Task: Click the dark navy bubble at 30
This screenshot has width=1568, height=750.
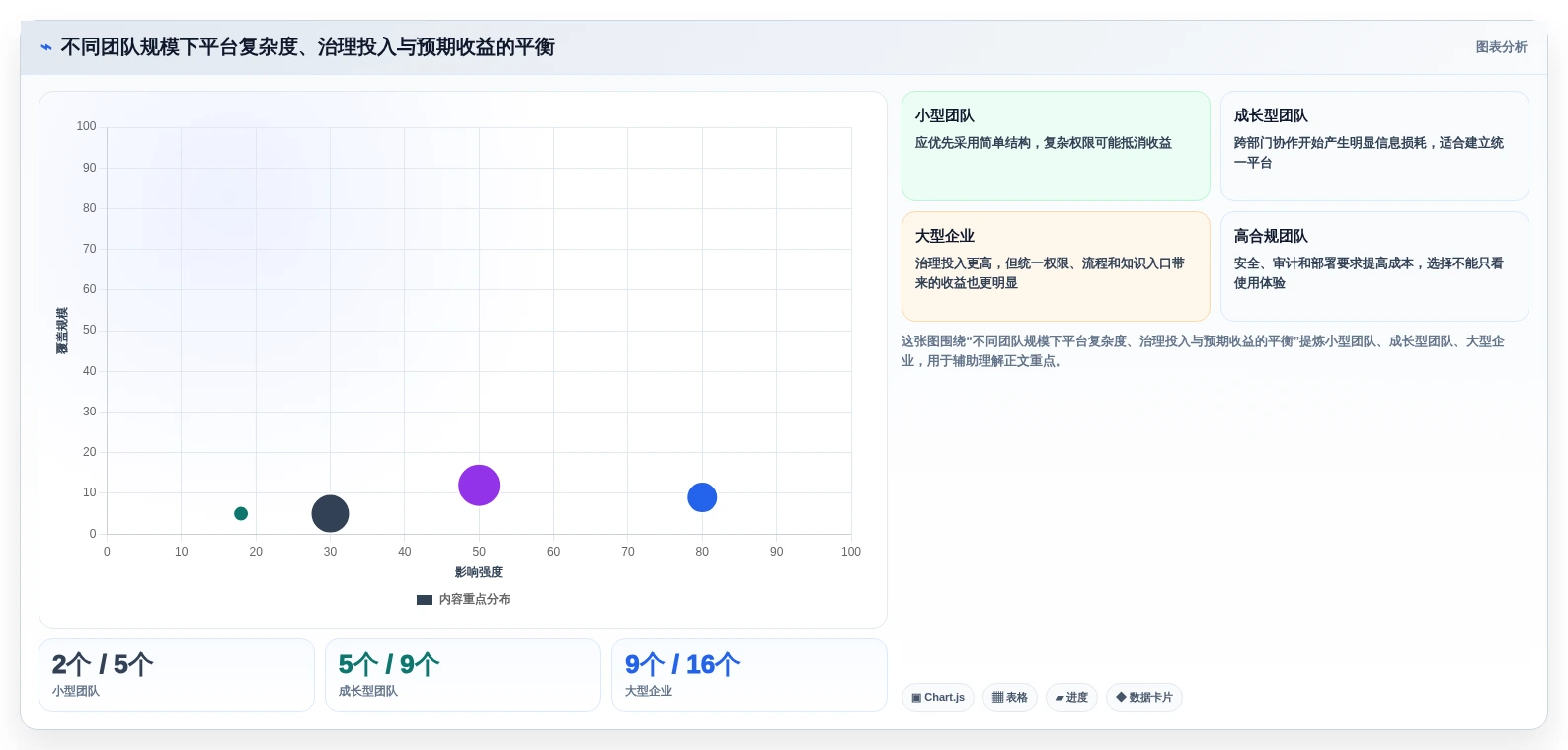Action: coord(330,513)
